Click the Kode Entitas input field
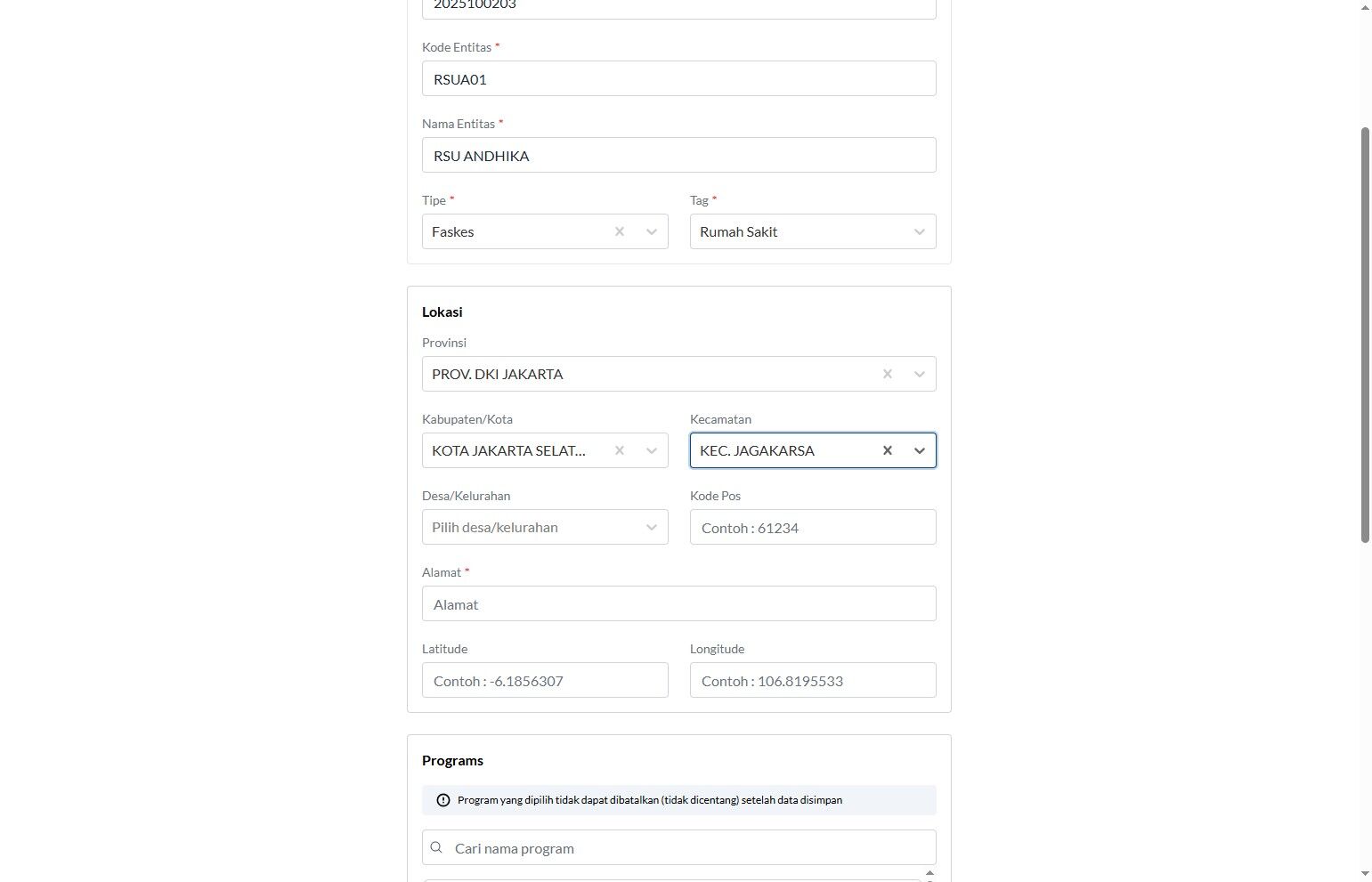Image resolution: width=1372 pixels, height=882 pixels. 678,78
